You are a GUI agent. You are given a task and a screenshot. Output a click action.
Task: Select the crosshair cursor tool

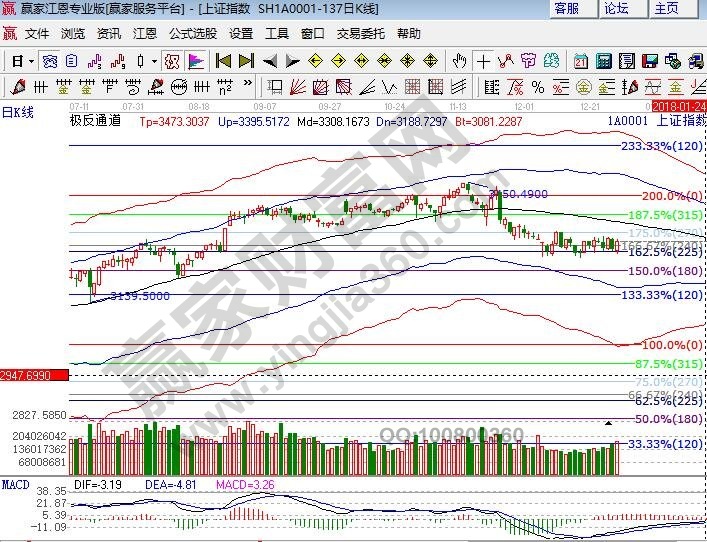485,61
